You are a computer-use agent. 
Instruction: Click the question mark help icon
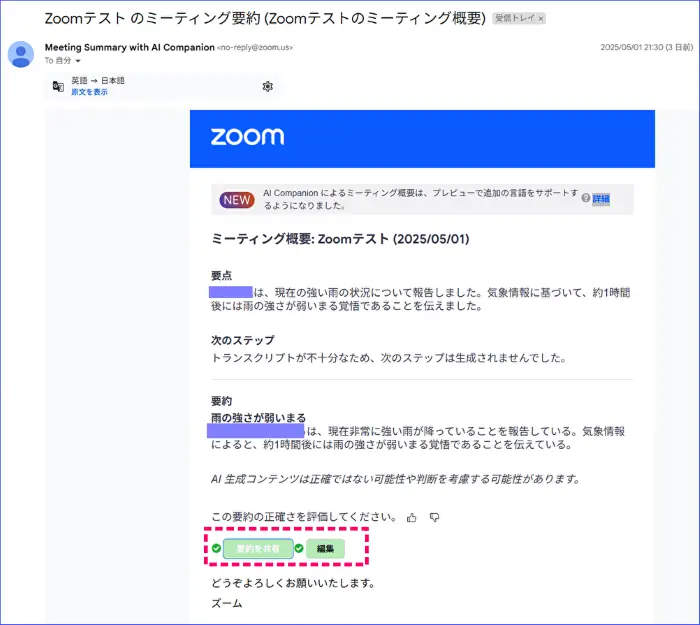click(586, 198)
